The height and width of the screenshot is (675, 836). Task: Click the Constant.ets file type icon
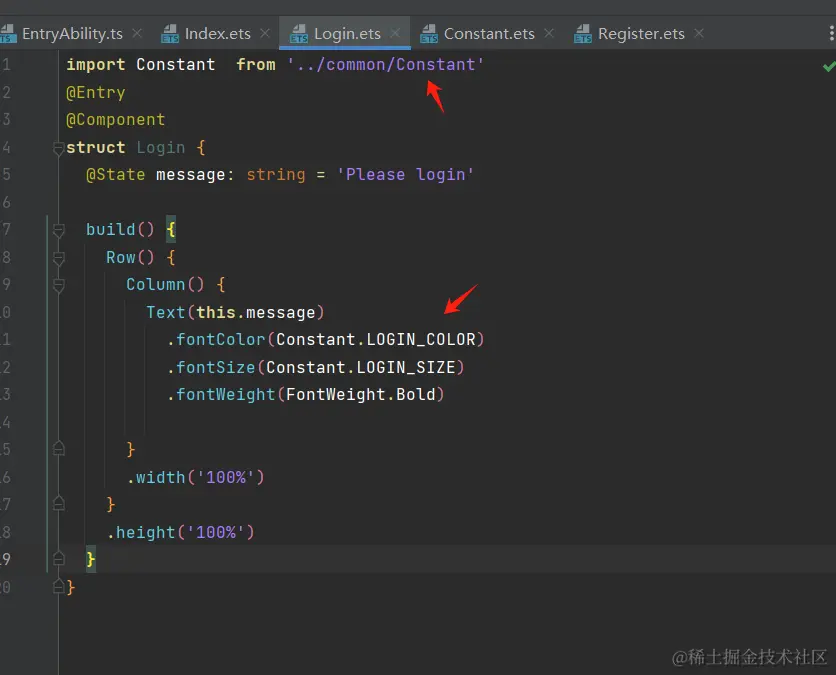click(x=429, y=34)
